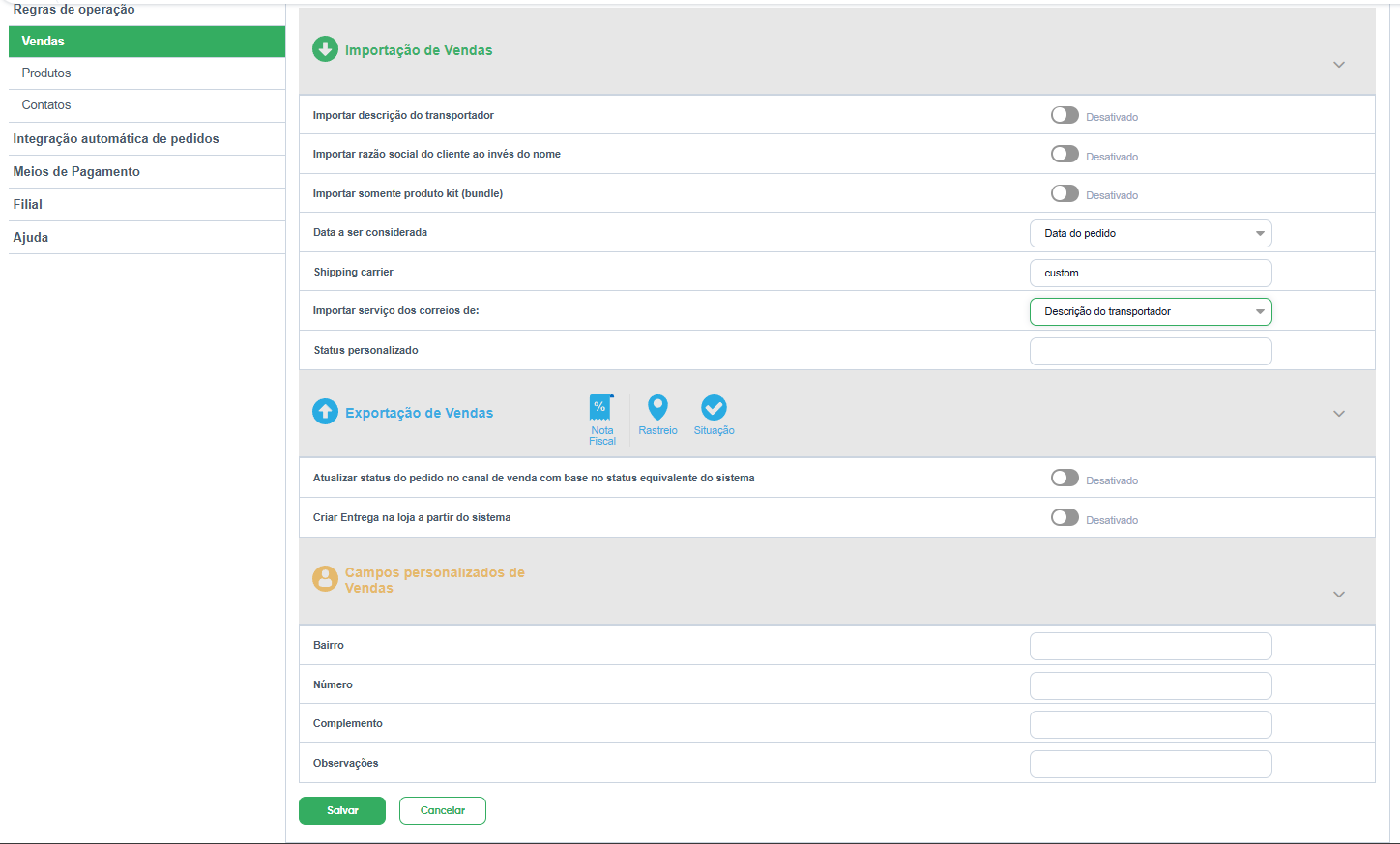
Task: Click the Importação de Vendas download icon
Action: pyautogui.click(x=325, y=49)
